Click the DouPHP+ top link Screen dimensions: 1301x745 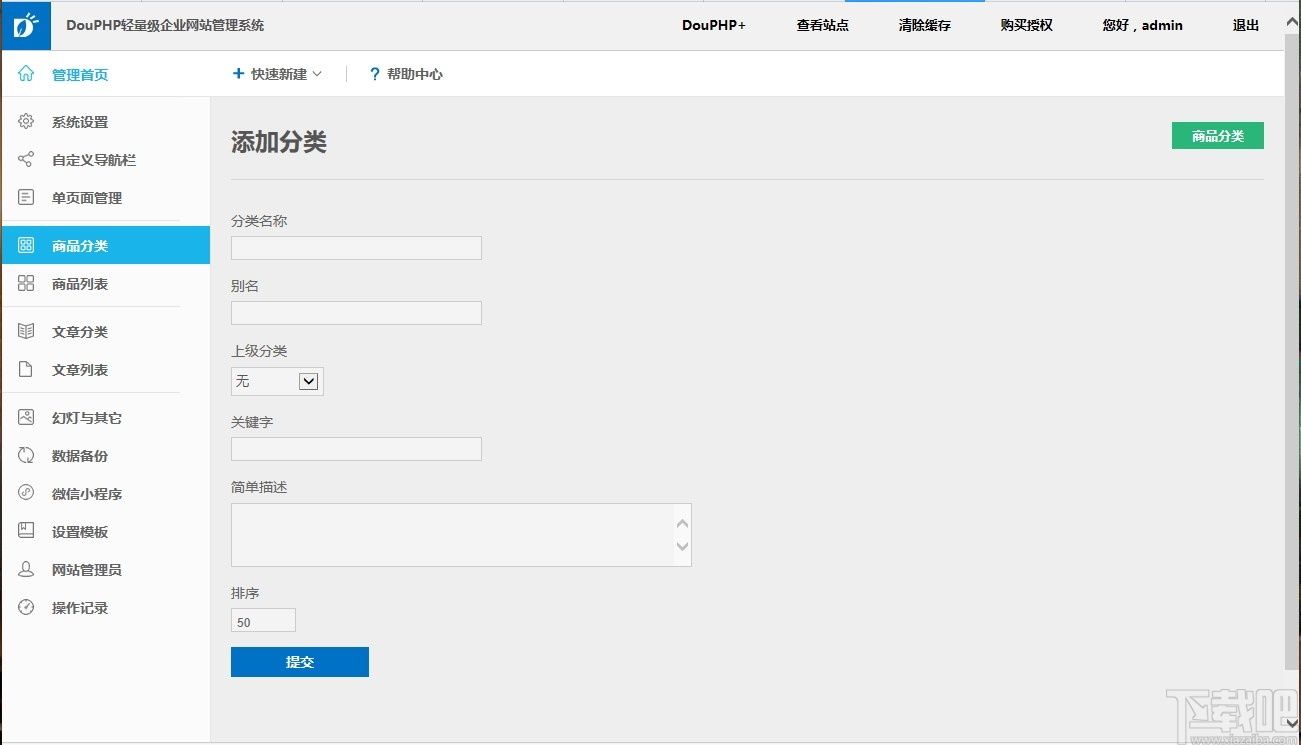714,26
